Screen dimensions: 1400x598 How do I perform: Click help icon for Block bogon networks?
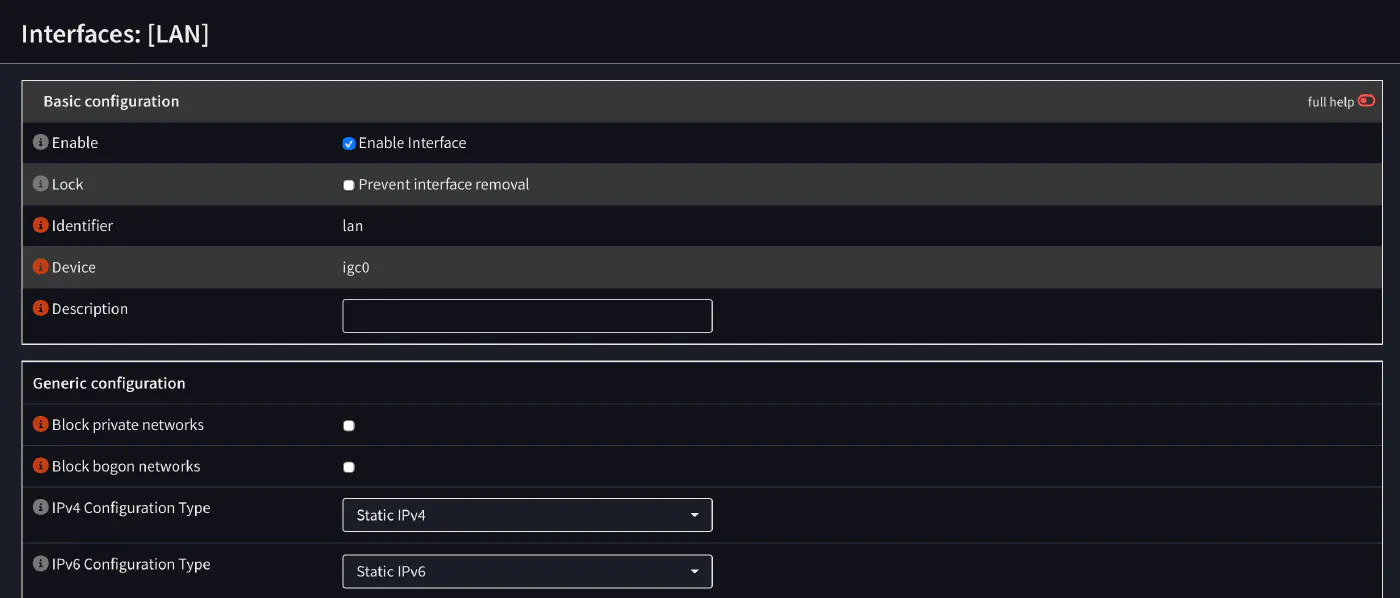41,466
